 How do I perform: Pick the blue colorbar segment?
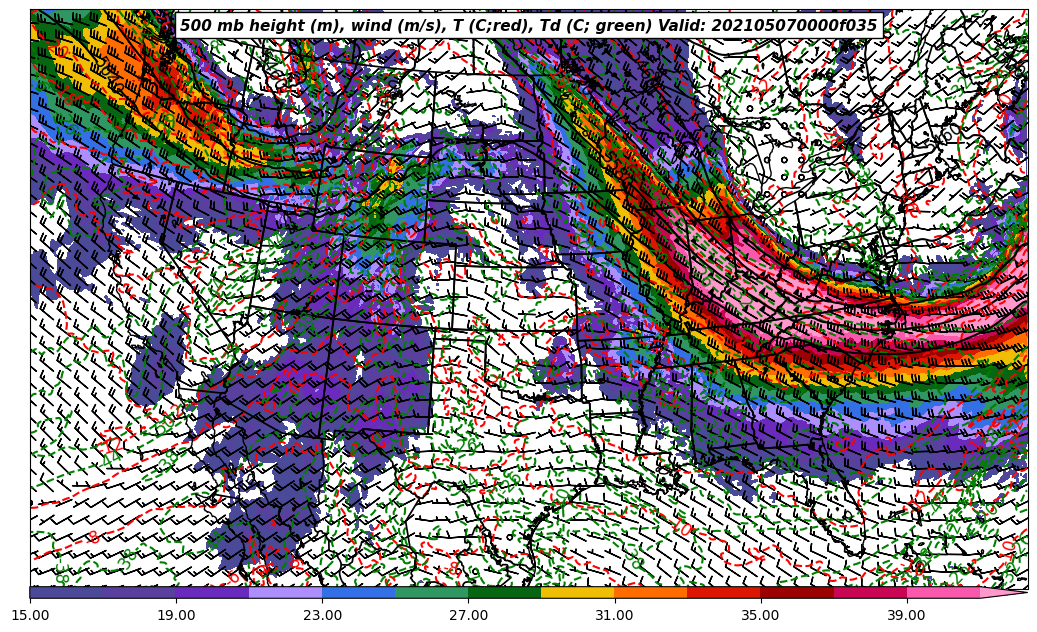coord(358,592)
